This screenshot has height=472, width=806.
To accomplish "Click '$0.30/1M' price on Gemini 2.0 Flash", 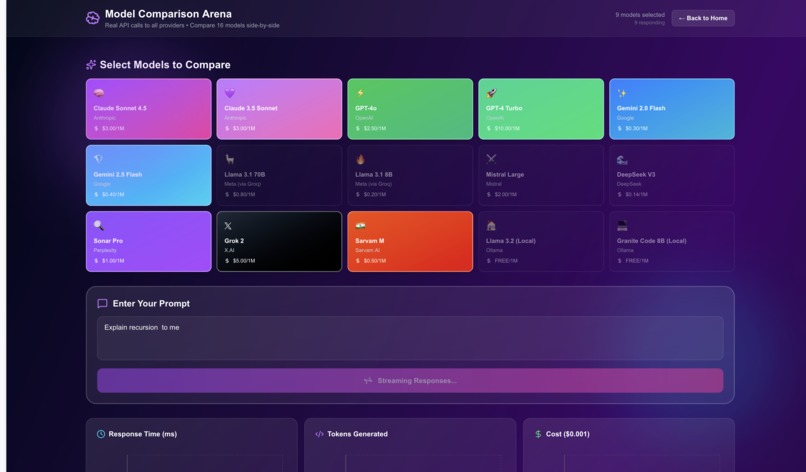I will click(x=637, y=129).
